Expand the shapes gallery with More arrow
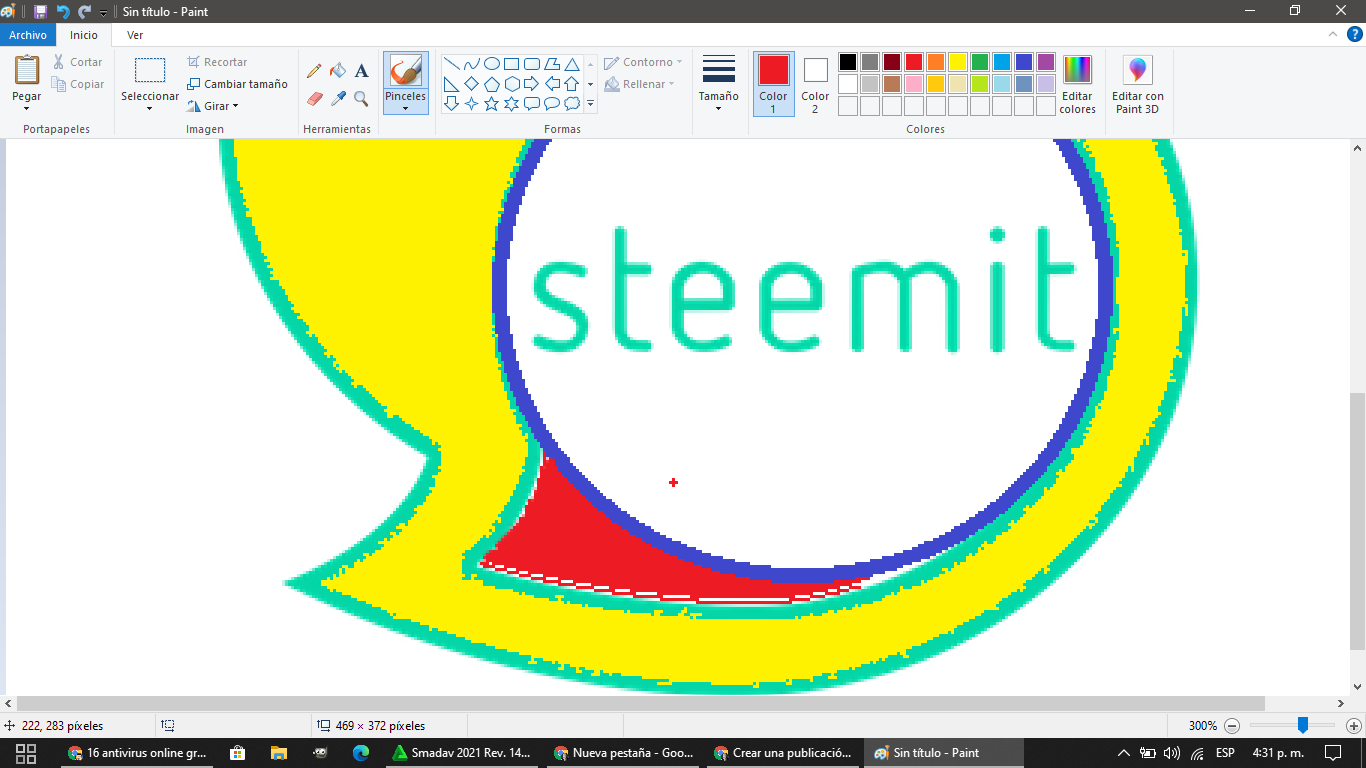Viewport: 1366px width, 768px height. pyautogui.click(x=591, y=104)
